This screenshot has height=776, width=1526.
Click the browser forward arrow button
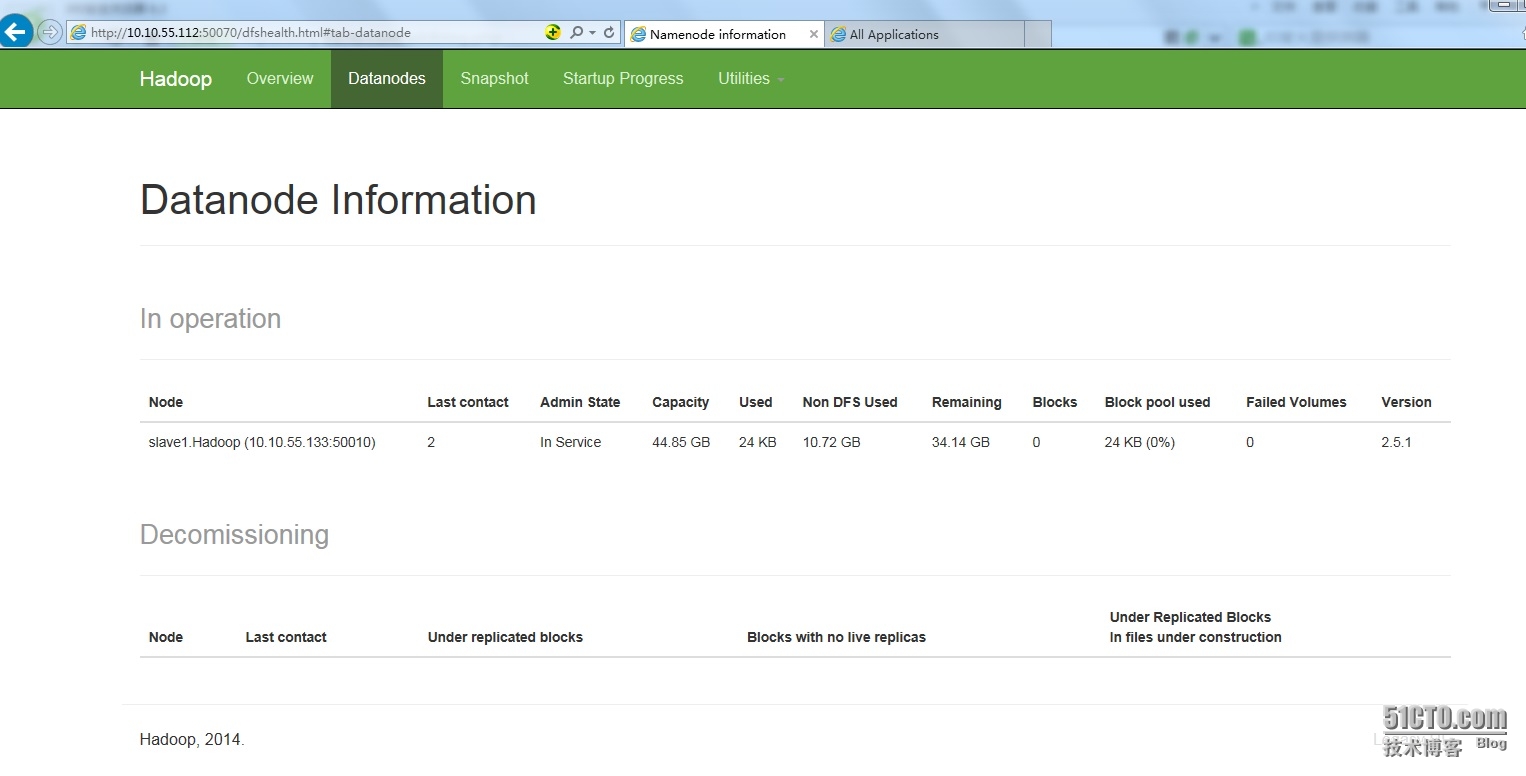tap(49, 32)
